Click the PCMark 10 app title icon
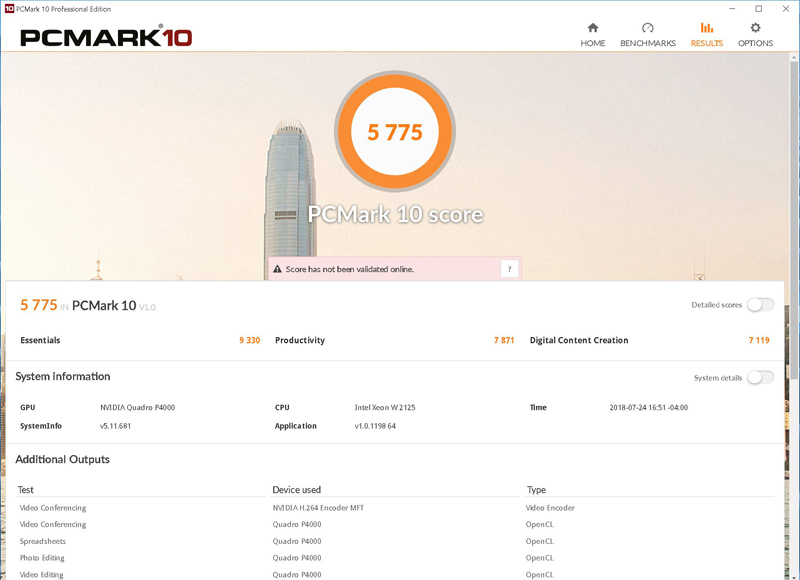 point(9,9)
